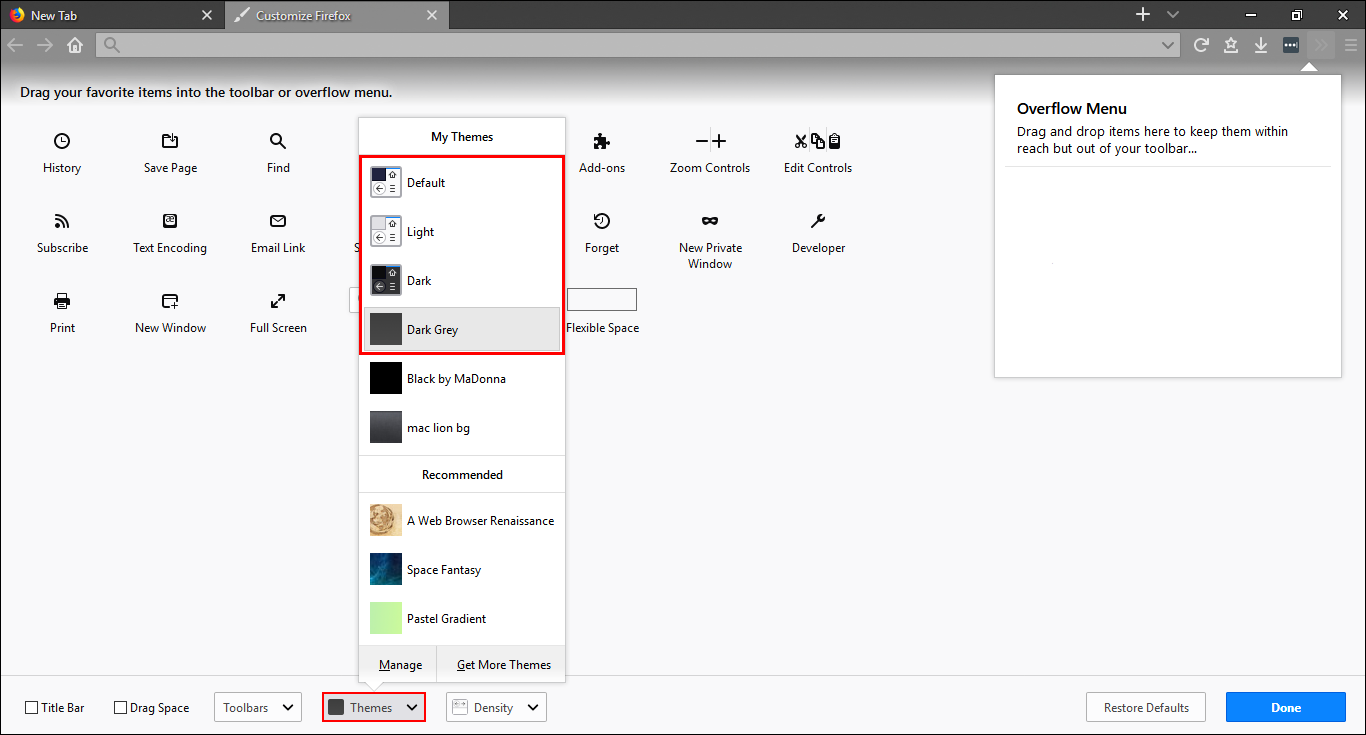Click the Find magnifier icon

click(278, 141)
